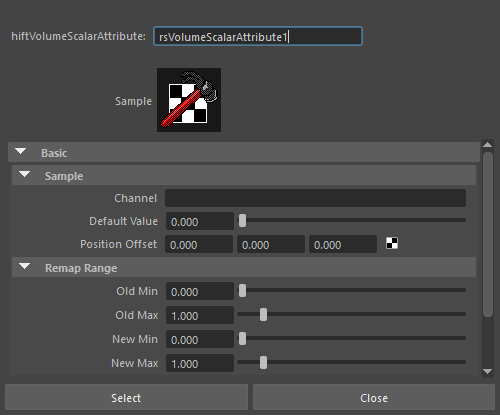Collapse the Sample subsection arrow

25,175
